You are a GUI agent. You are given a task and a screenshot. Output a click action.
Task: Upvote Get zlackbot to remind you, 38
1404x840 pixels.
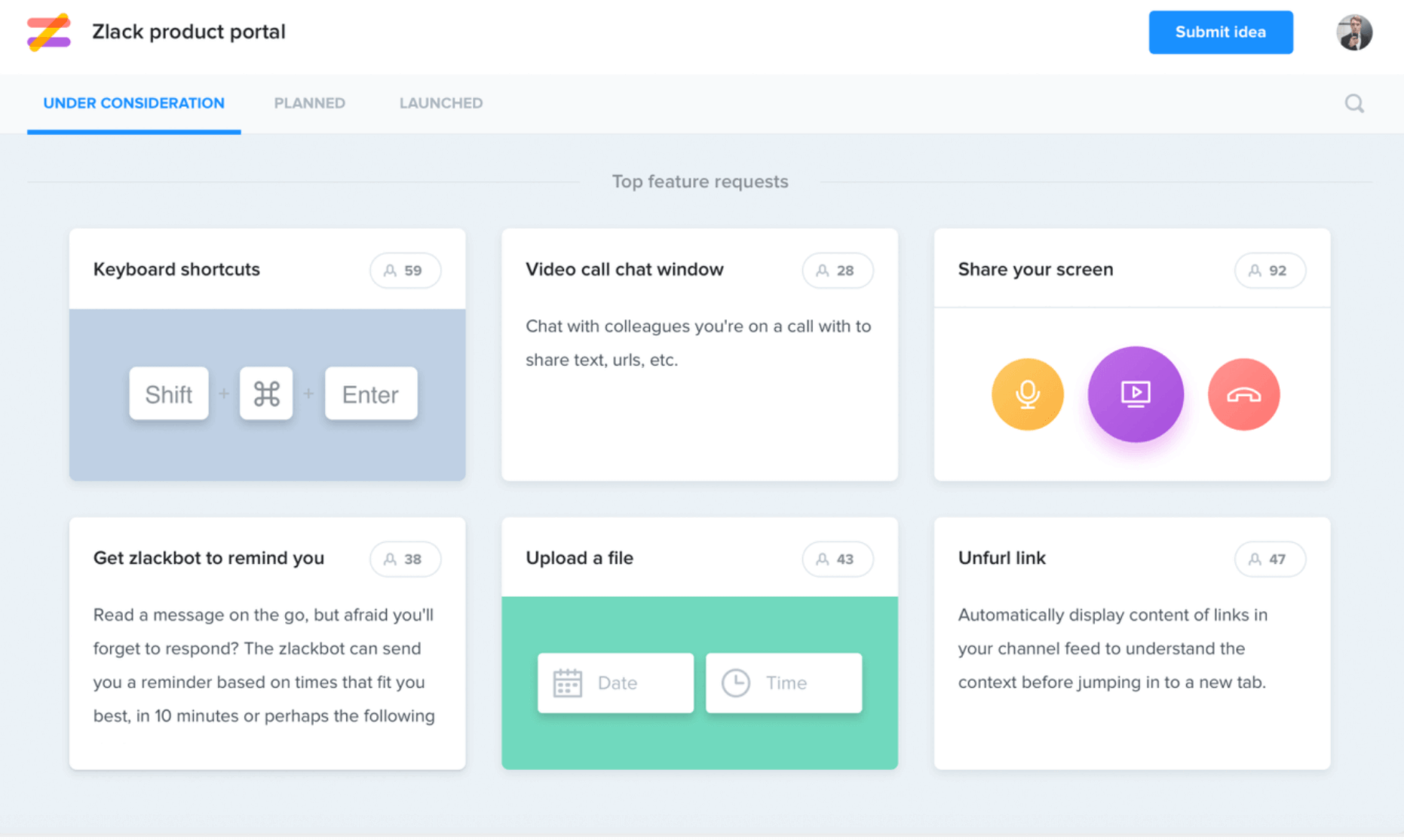pyautogui.click(x=405, y=559)
